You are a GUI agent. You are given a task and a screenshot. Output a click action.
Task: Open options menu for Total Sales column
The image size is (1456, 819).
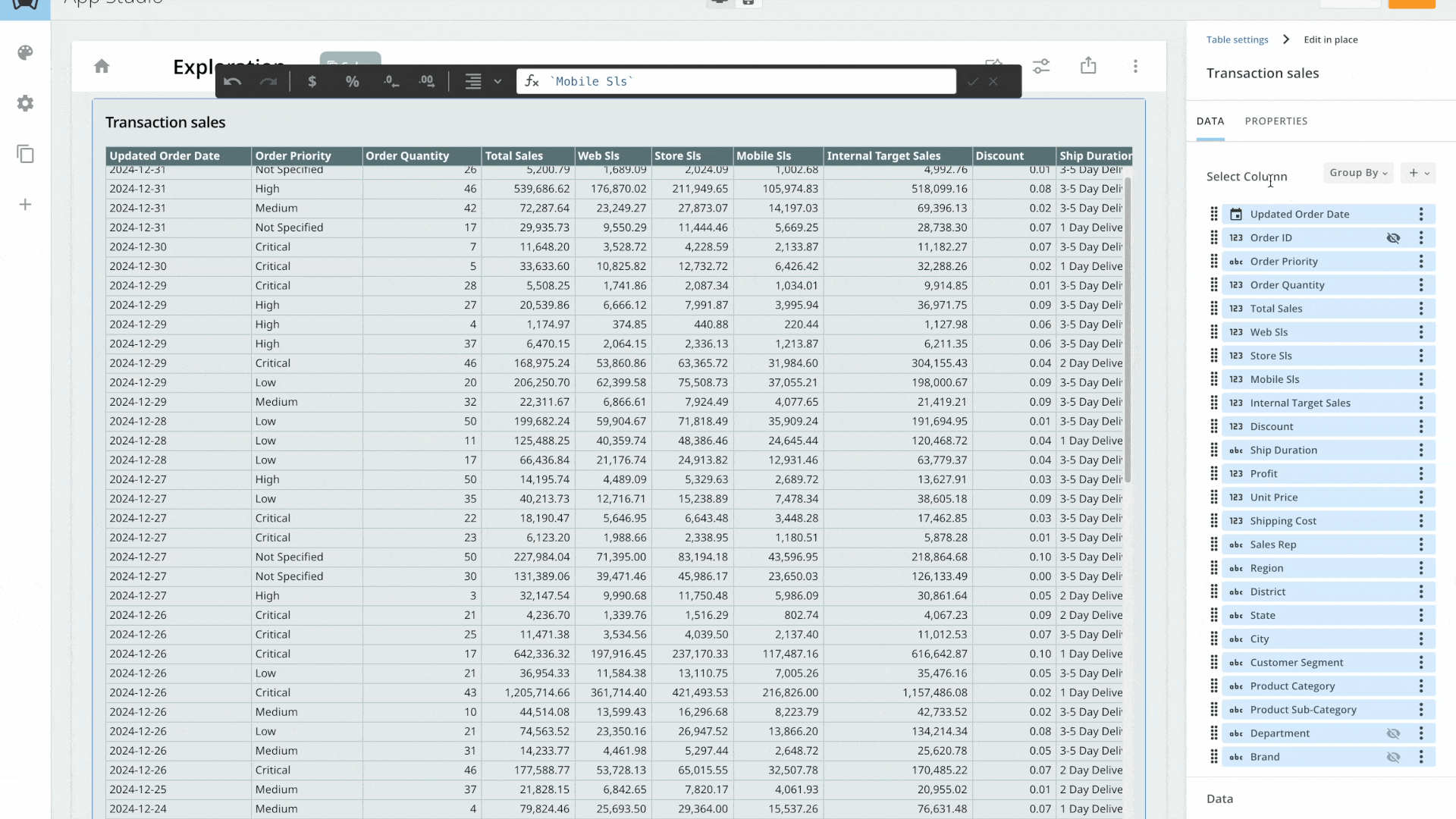point(1421,309)
